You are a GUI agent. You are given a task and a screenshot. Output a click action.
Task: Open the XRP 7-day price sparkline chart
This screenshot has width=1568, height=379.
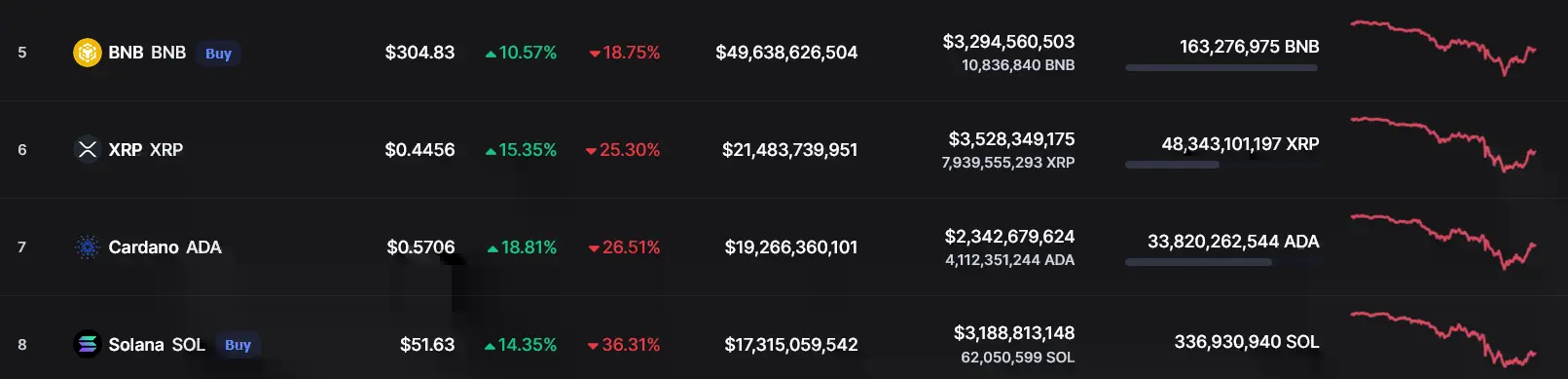click(x=1443, y=144)
